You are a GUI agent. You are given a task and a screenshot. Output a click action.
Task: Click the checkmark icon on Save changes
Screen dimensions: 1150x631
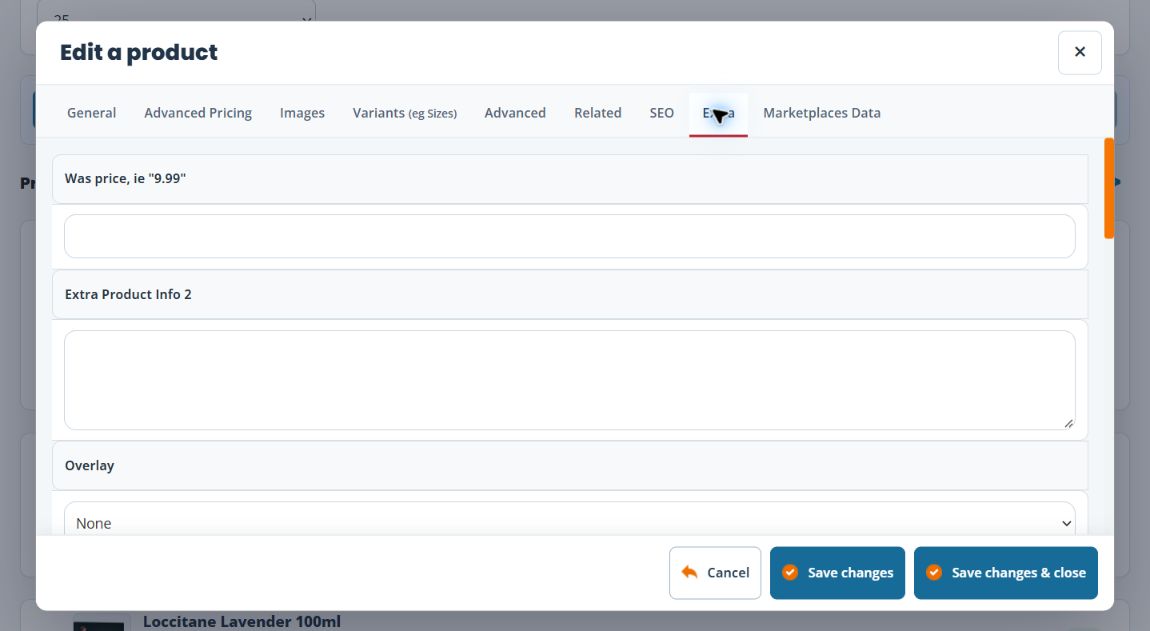click(790, 572)
